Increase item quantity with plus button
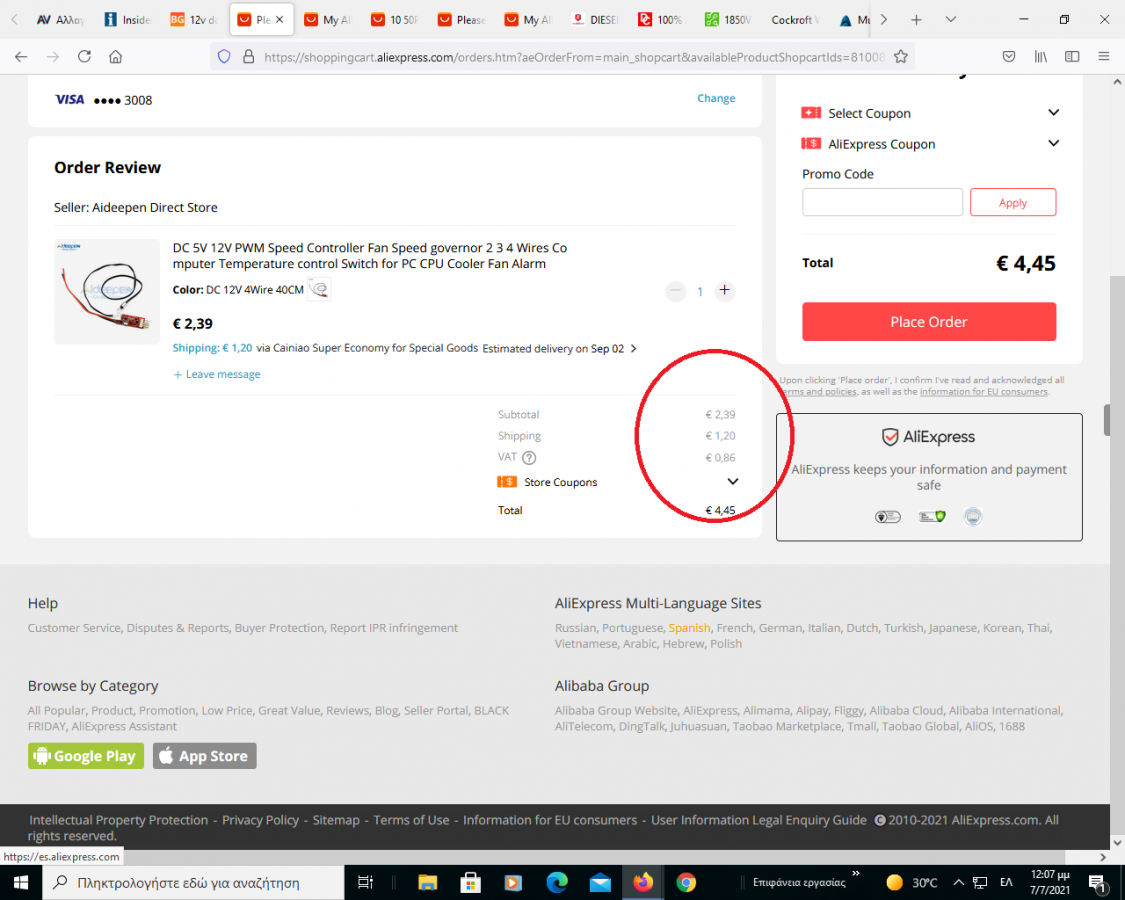 (725, 291)
